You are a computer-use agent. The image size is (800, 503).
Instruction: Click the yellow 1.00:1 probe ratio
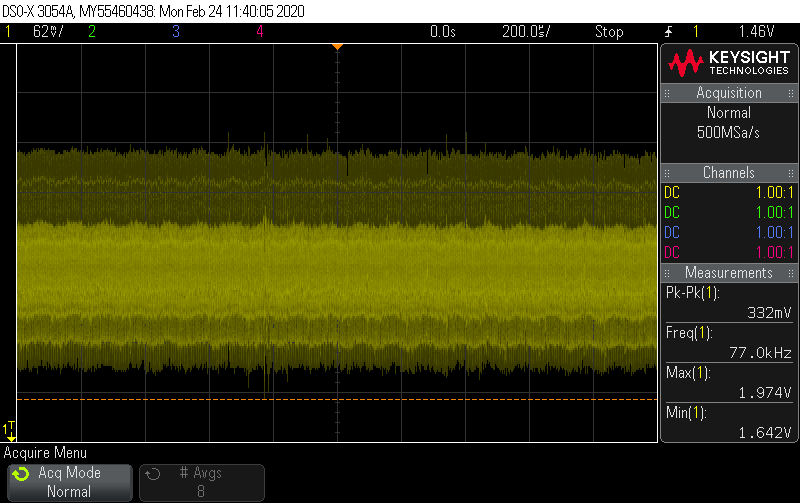point(774,193)
